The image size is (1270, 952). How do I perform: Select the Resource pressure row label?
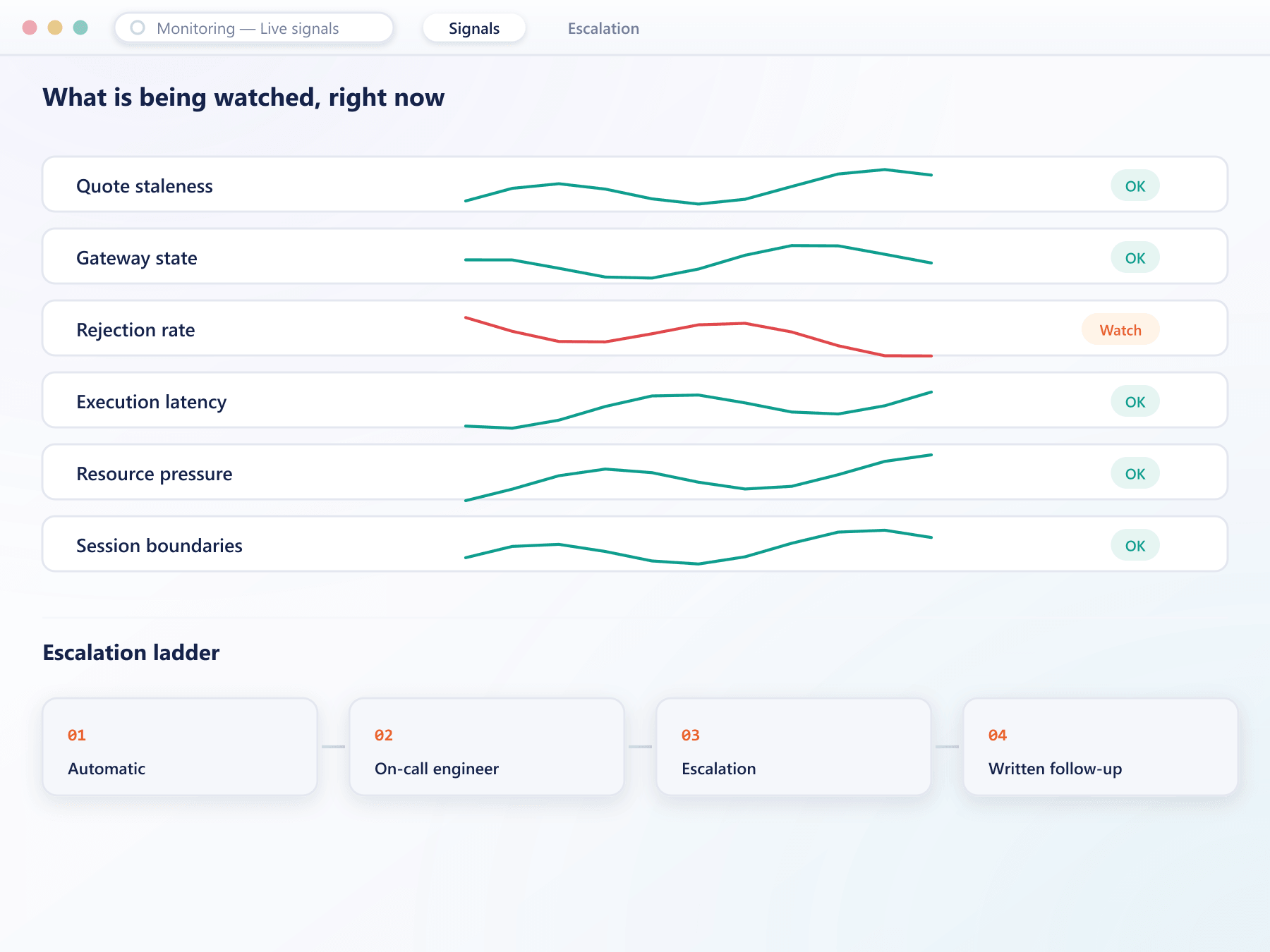[155, 474]
